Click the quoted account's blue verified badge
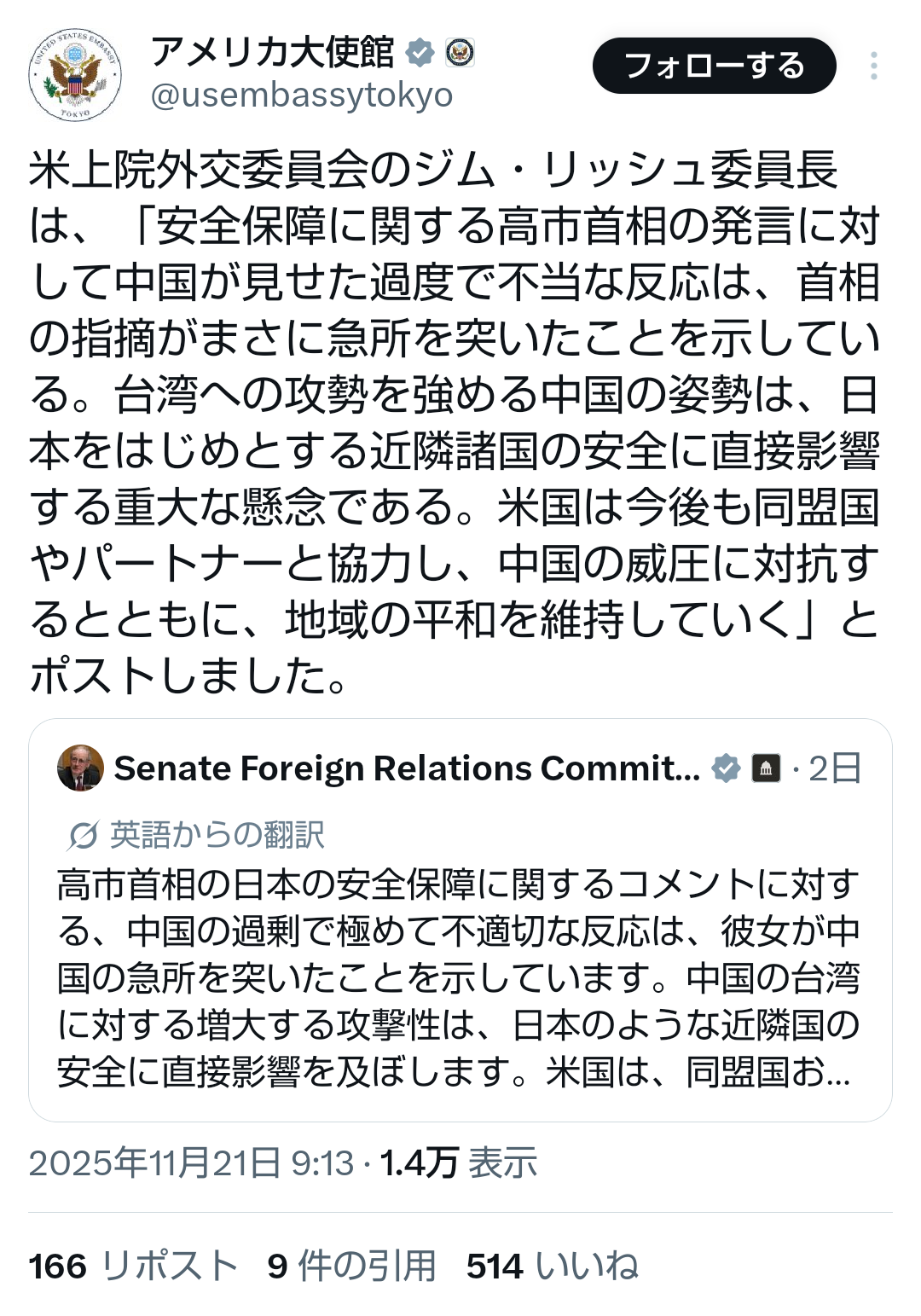 pos(726,768)
